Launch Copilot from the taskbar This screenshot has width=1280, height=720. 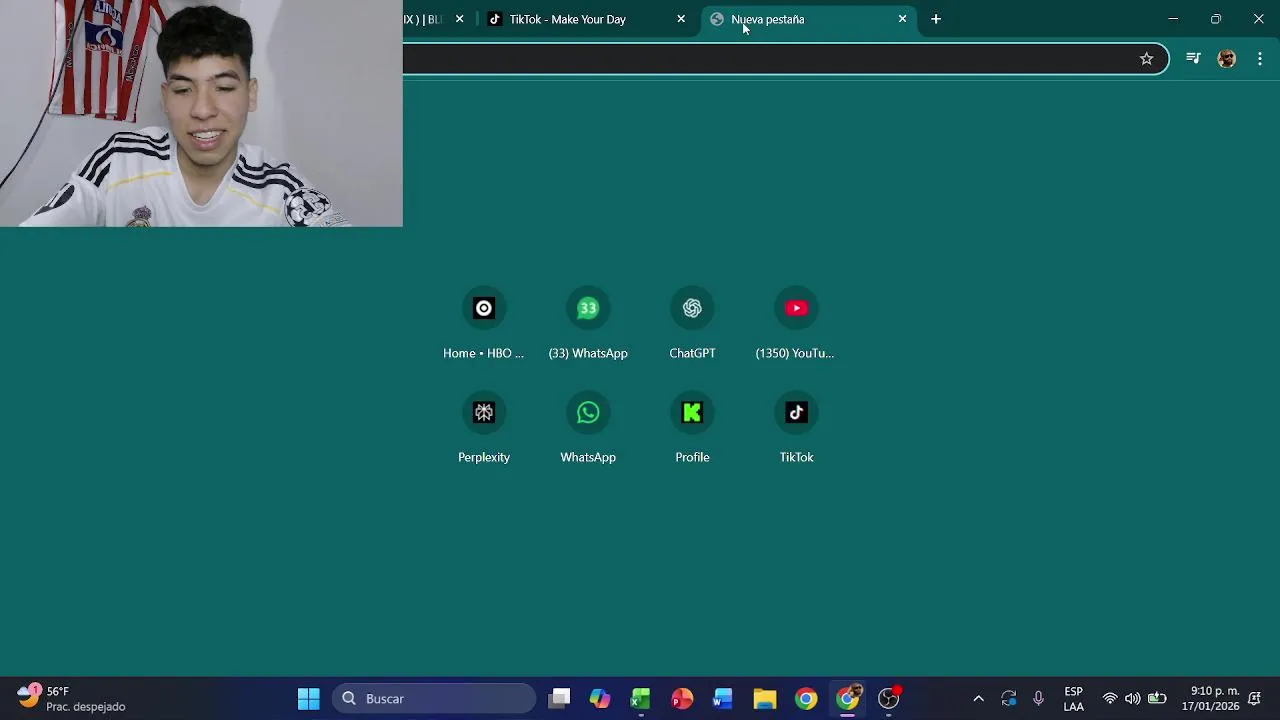click(600, 699)
